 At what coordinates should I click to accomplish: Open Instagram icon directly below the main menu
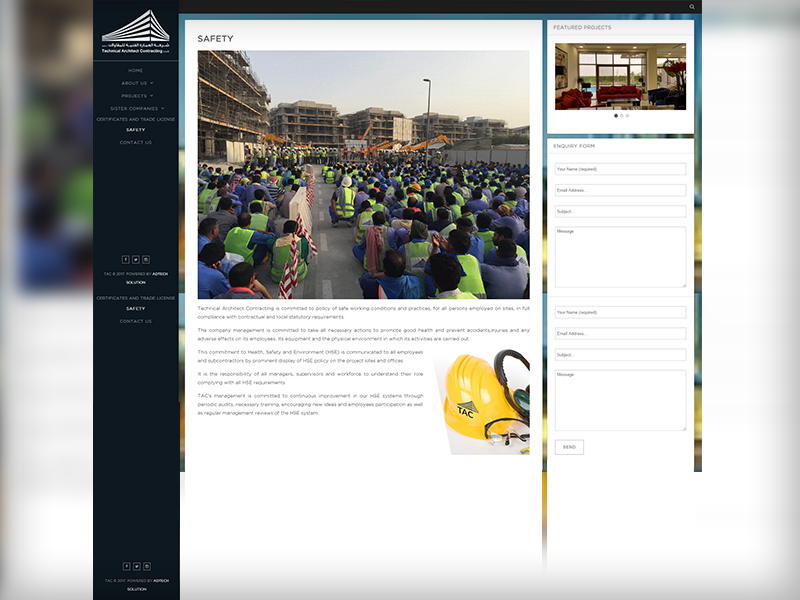click(146, 259)
